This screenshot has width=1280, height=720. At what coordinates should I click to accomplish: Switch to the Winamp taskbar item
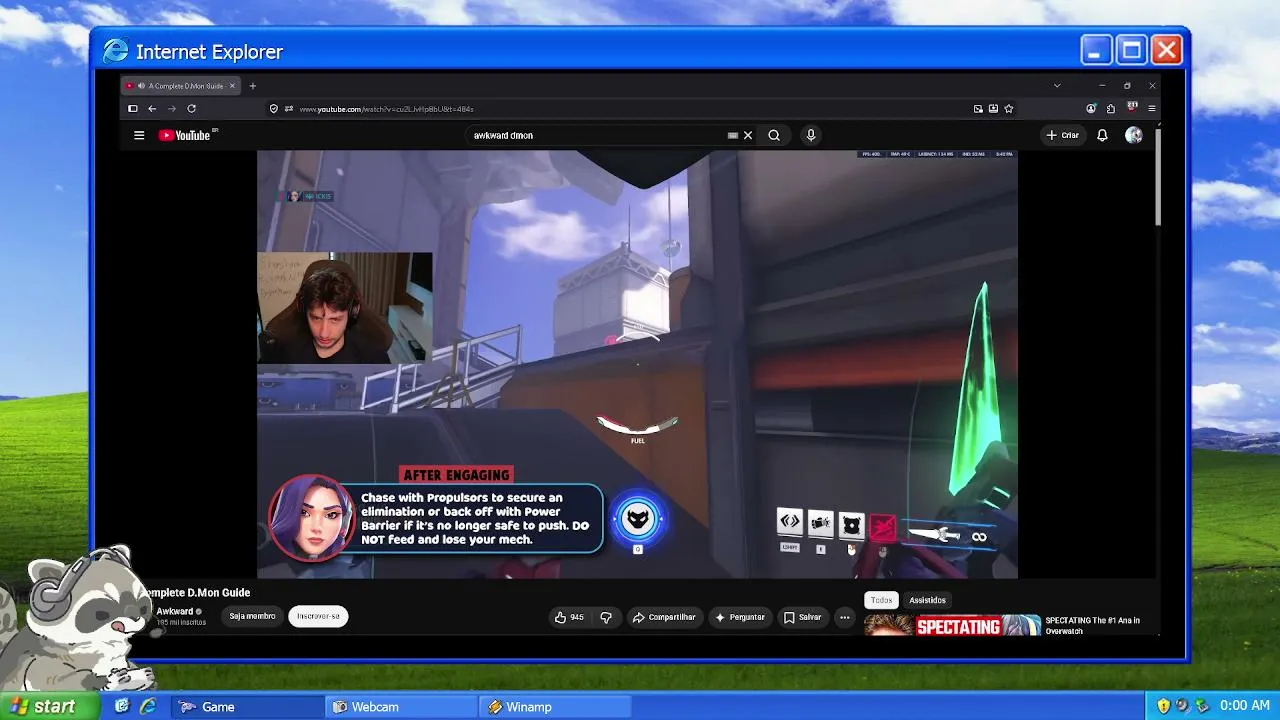click(556, 707)
